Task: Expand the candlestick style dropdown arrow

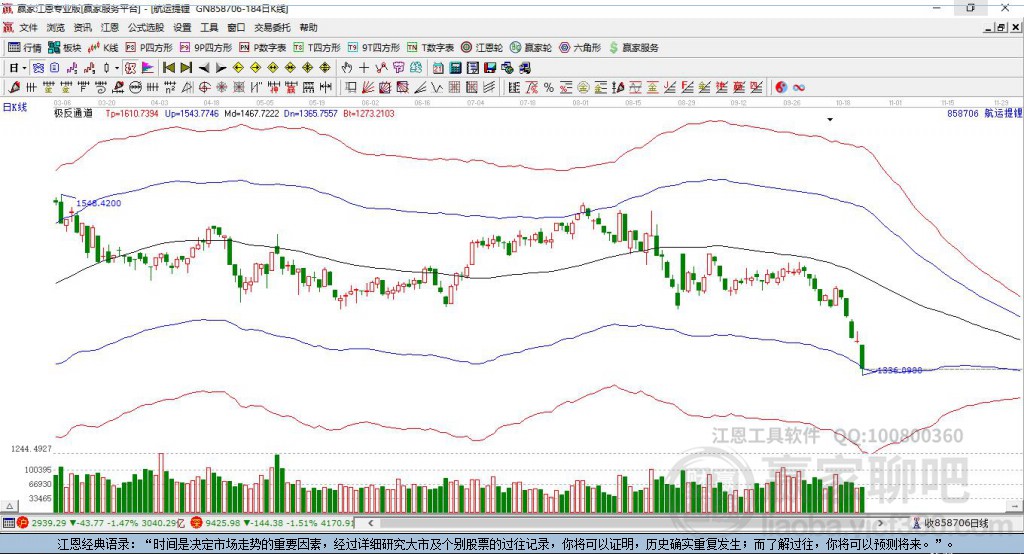Action: point(117,68)
